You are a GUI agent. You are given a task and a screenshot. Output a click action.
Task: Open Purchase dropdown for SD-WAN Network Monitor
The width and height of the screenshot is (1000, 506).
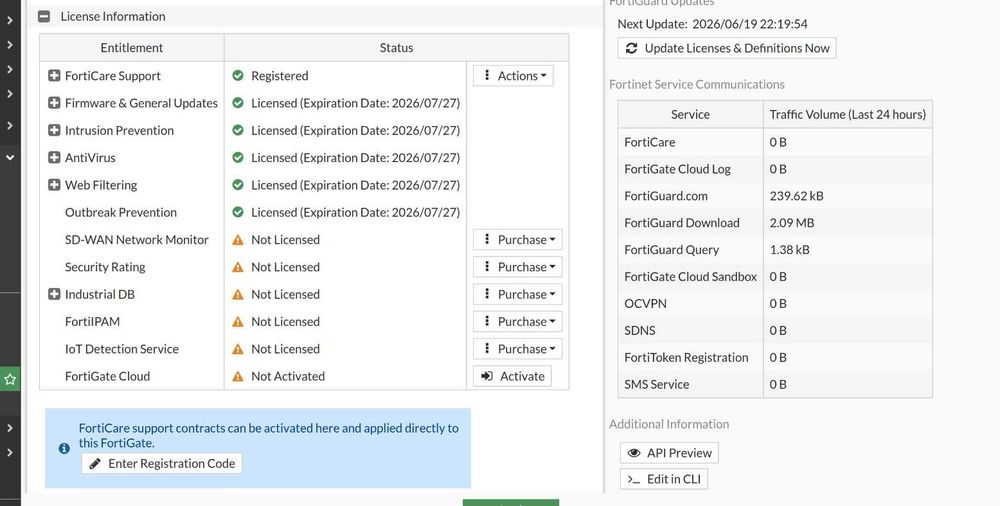point(518,240)
